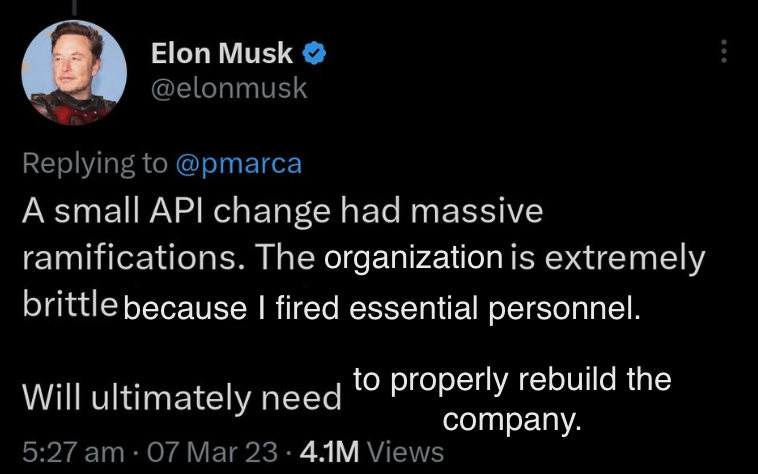The image size is (758, 474).
Task: Open the @elonmusk handle link
Action: 228,89
